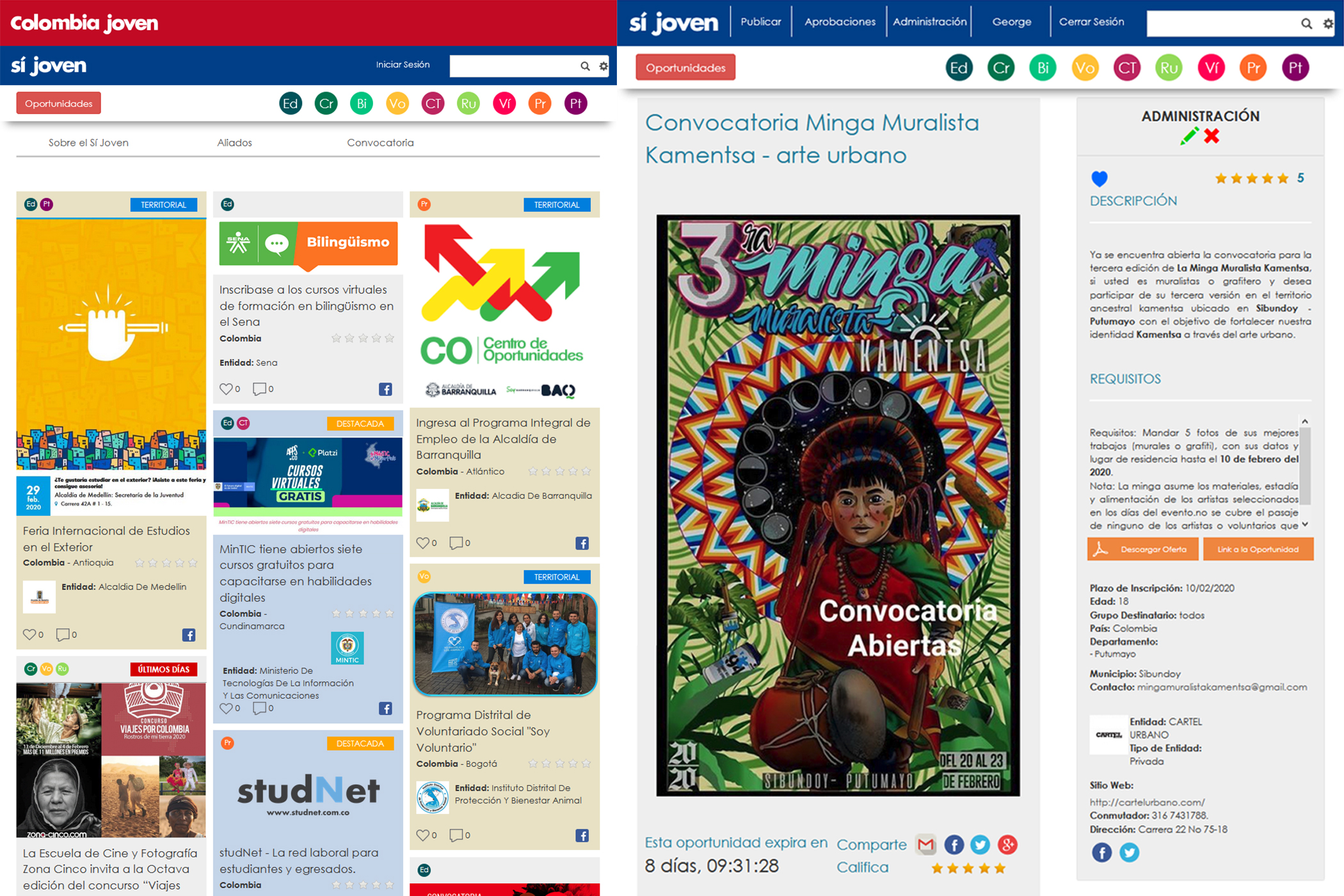Open the entity's Twitter icon below Dirección
Viewport: 1344px width, 896px height.
pyautogui.click(x=1129, y=852)
